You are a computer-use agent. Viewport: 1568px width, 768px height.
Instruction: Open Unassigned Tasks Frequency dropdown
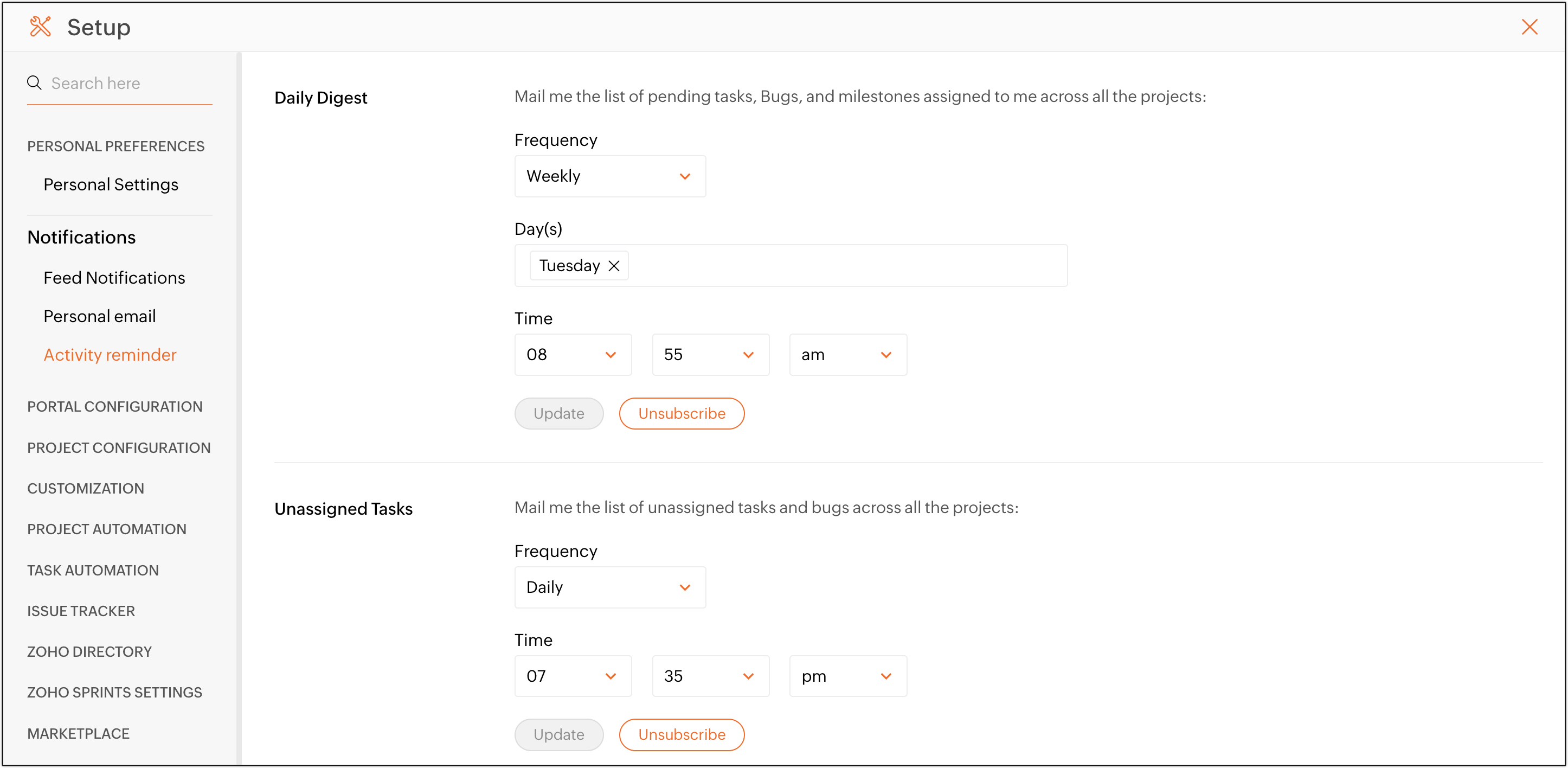coord(609,588)
